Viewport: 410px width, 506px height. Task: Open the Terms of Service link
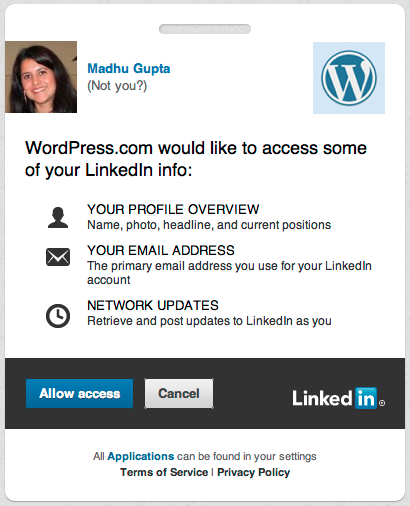164,472
